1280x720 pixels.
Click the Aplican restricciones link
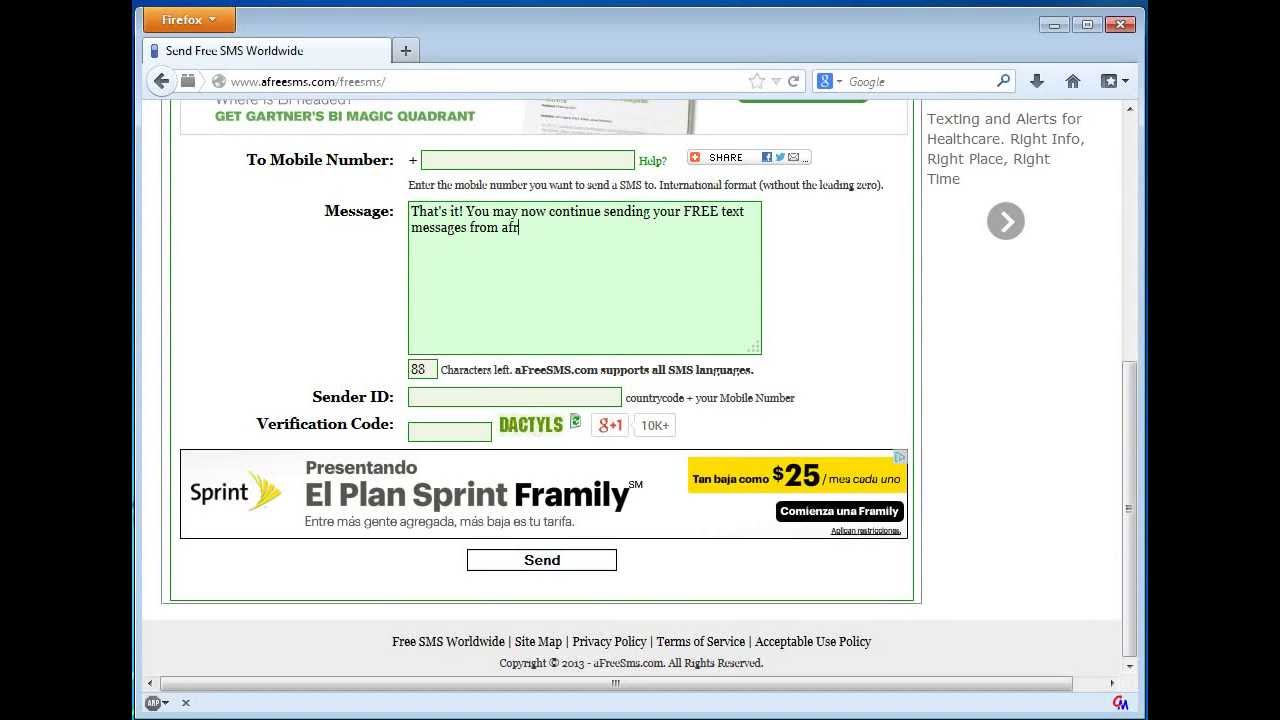[866, 531]
